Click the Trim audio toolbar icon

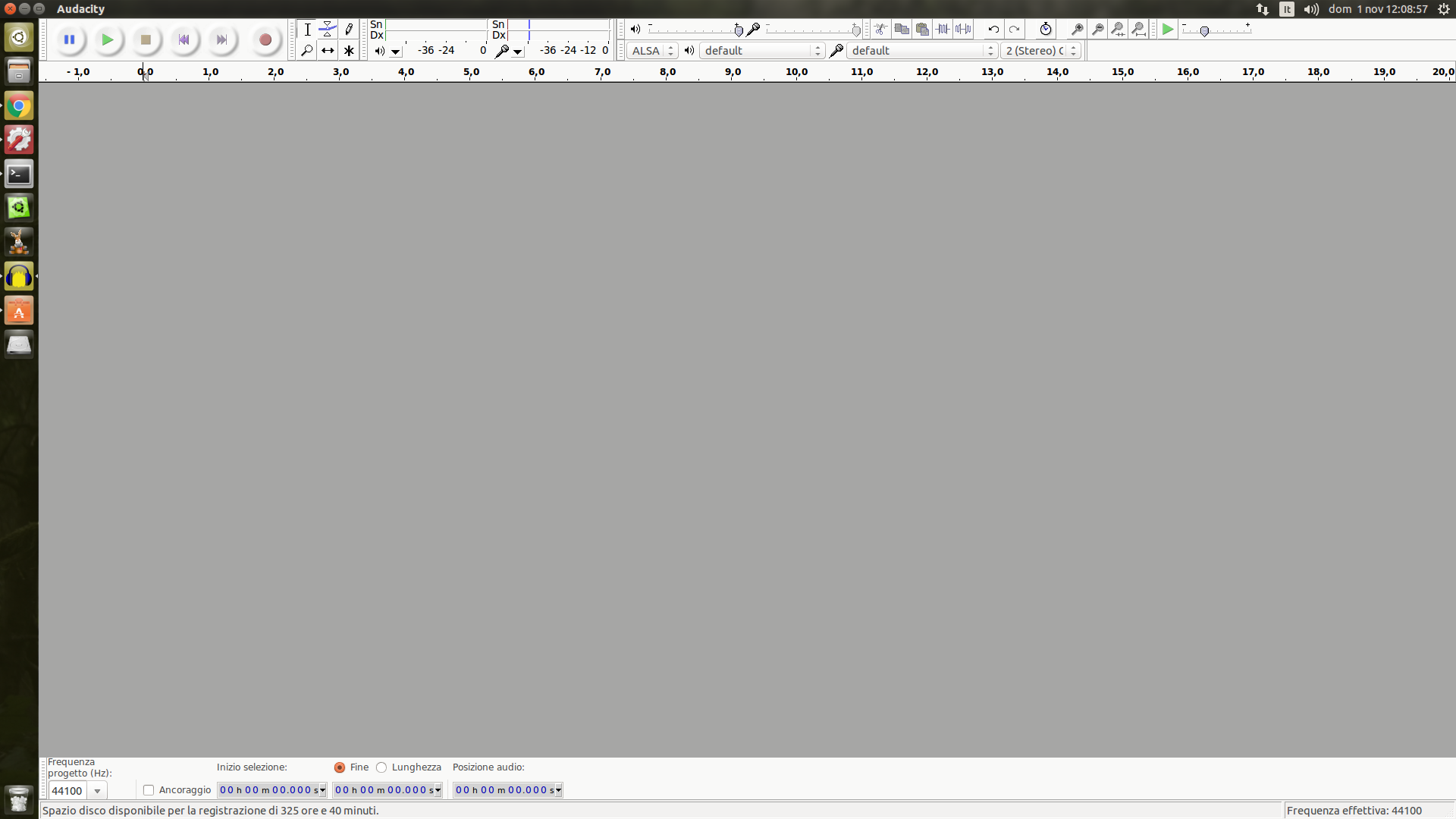943,30
